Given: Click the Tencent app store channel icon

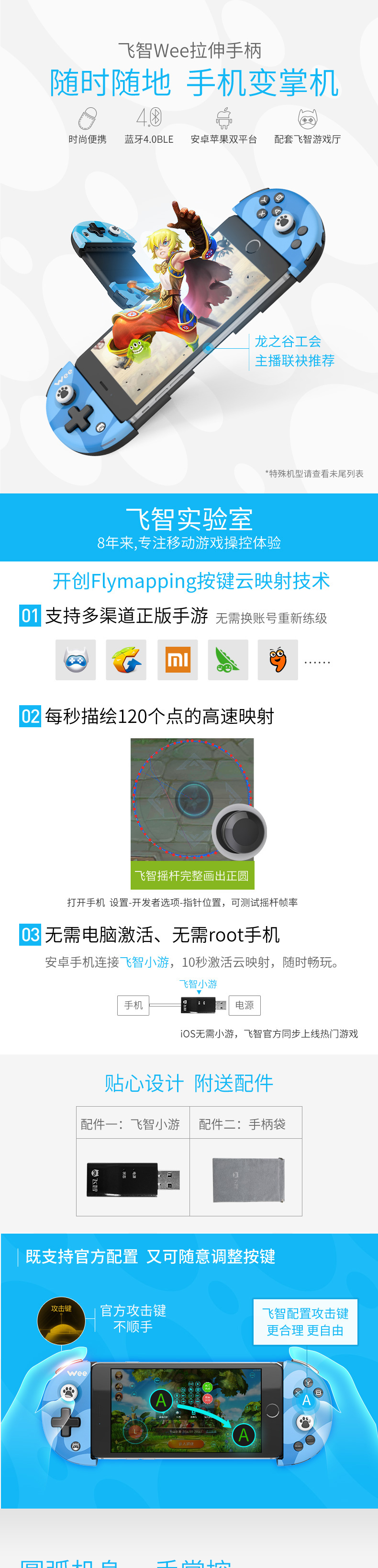Looking at the screenshot, I should [x=126, y=659].
